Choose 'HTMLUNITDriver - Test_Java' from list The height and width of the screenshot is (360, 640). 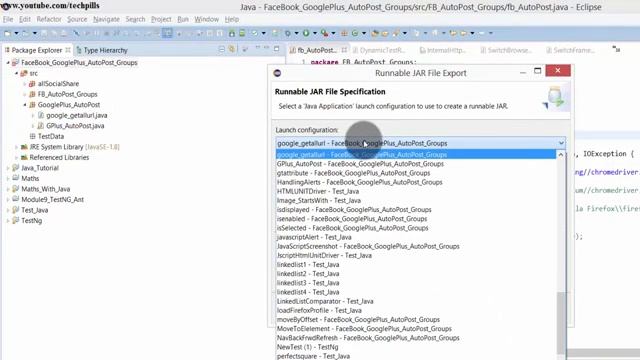point(416,191)
